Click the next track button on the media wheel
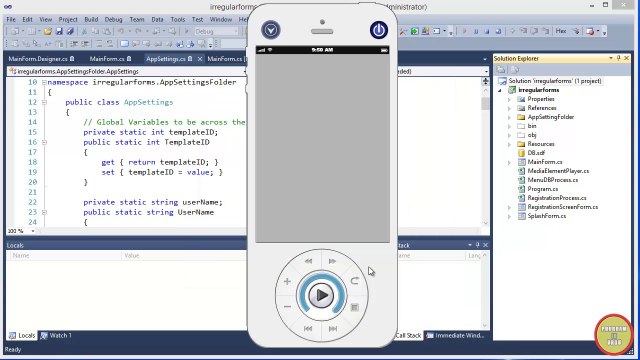This screenshot has width=640, height=360. (x=333, y=329)
